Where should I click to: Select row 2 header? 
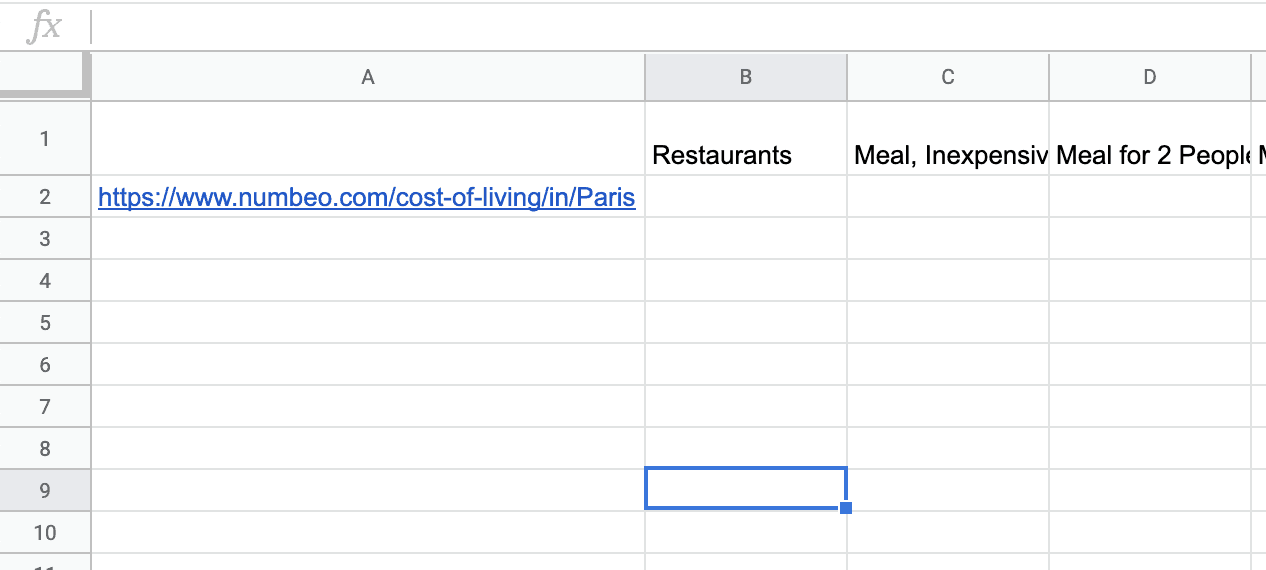click(45, 196)
